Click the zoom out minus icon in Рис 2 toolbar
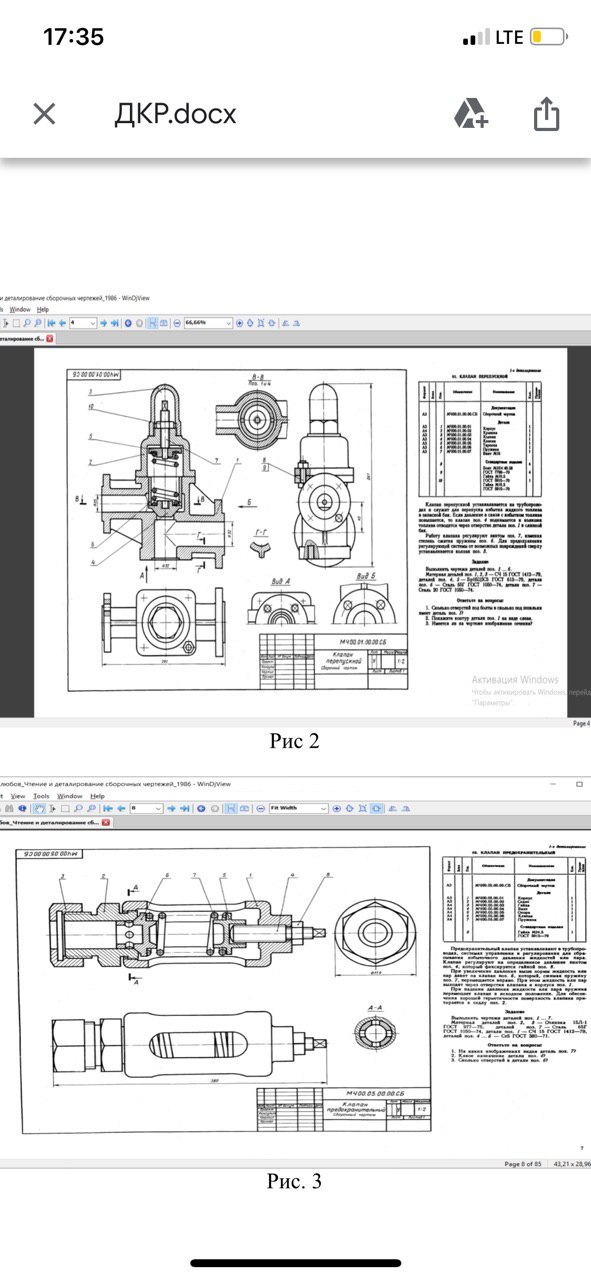Image resolution: width=591 pixels, height=1280 pixels. pyautogui.click(x=177, y=323)
